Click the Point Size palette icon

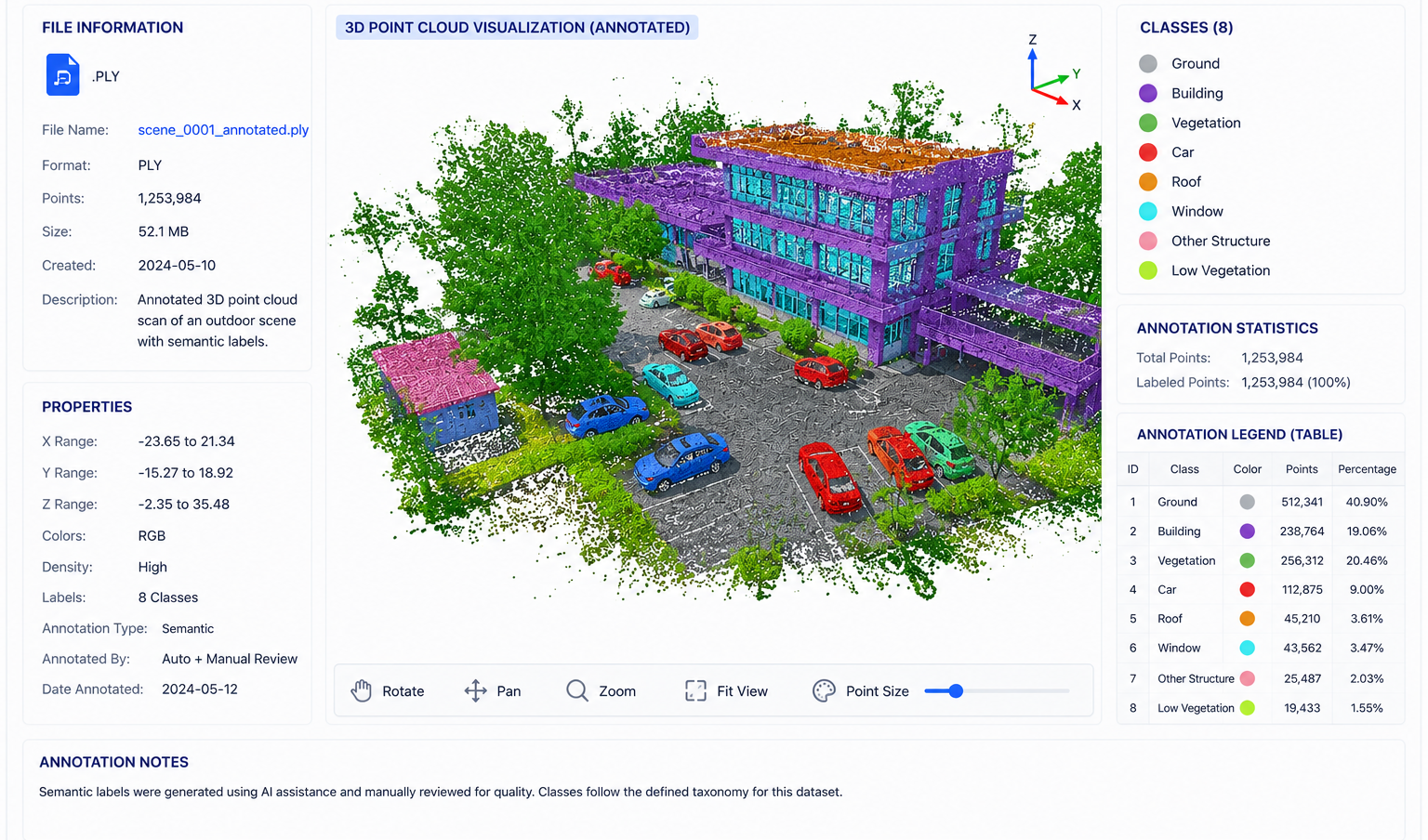tap(824, 690)
